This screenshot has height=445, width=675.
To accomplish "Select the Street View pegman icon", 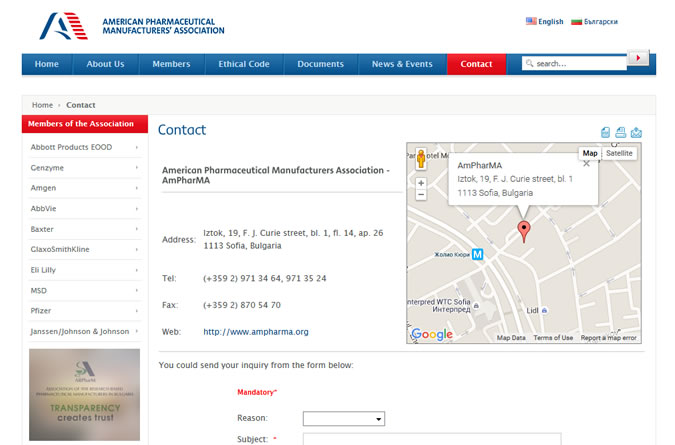I will (421, 158).
